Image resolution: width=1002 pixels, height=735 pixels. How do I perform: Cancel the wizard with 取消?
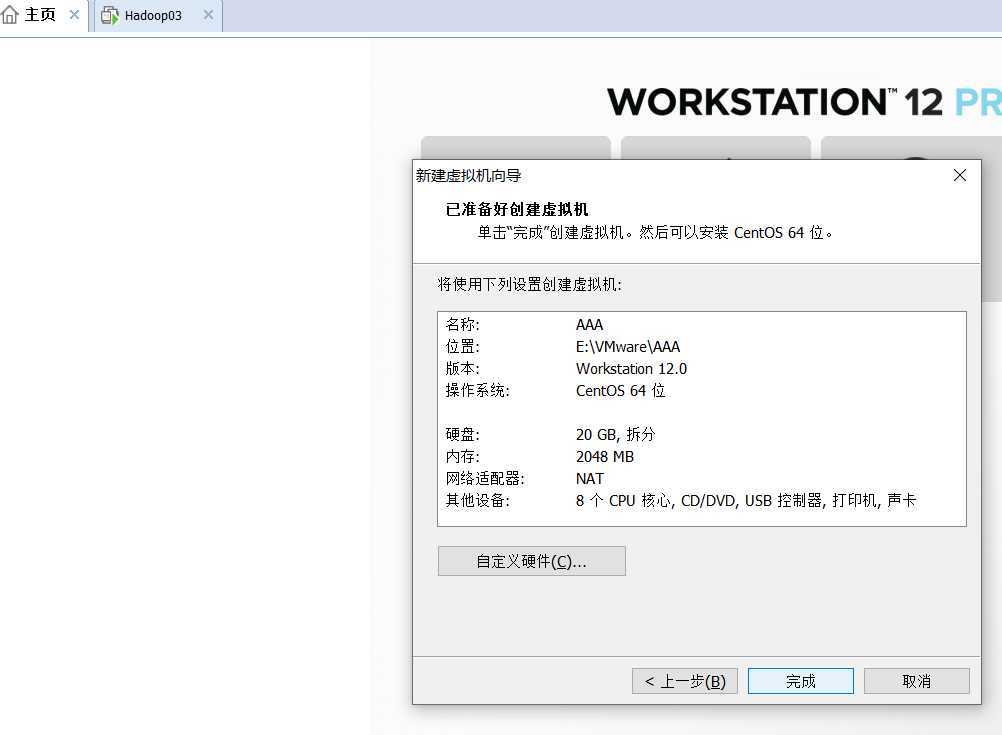(916, 681)
